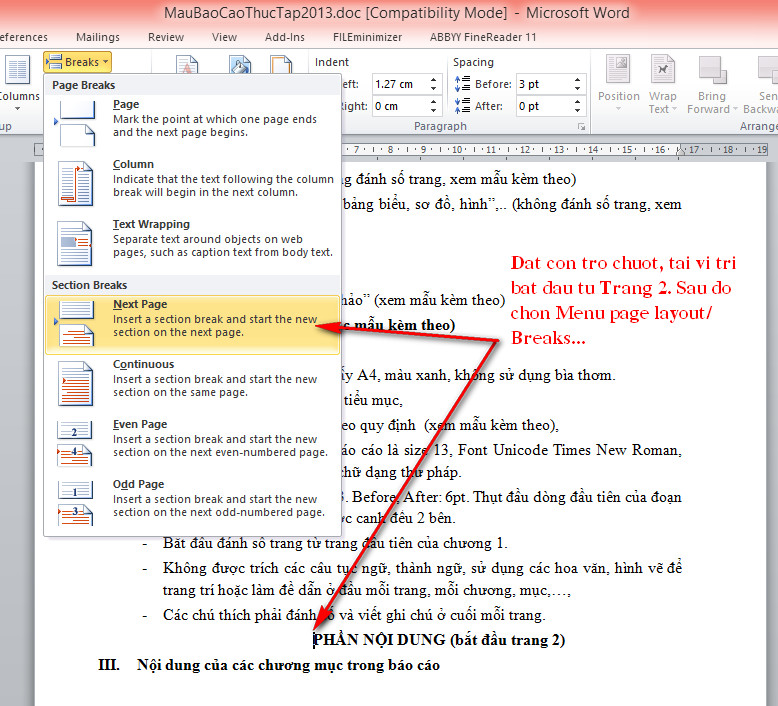
Task: Click the Columns icon
Action: pyautogui.click(x=18, y=69)
